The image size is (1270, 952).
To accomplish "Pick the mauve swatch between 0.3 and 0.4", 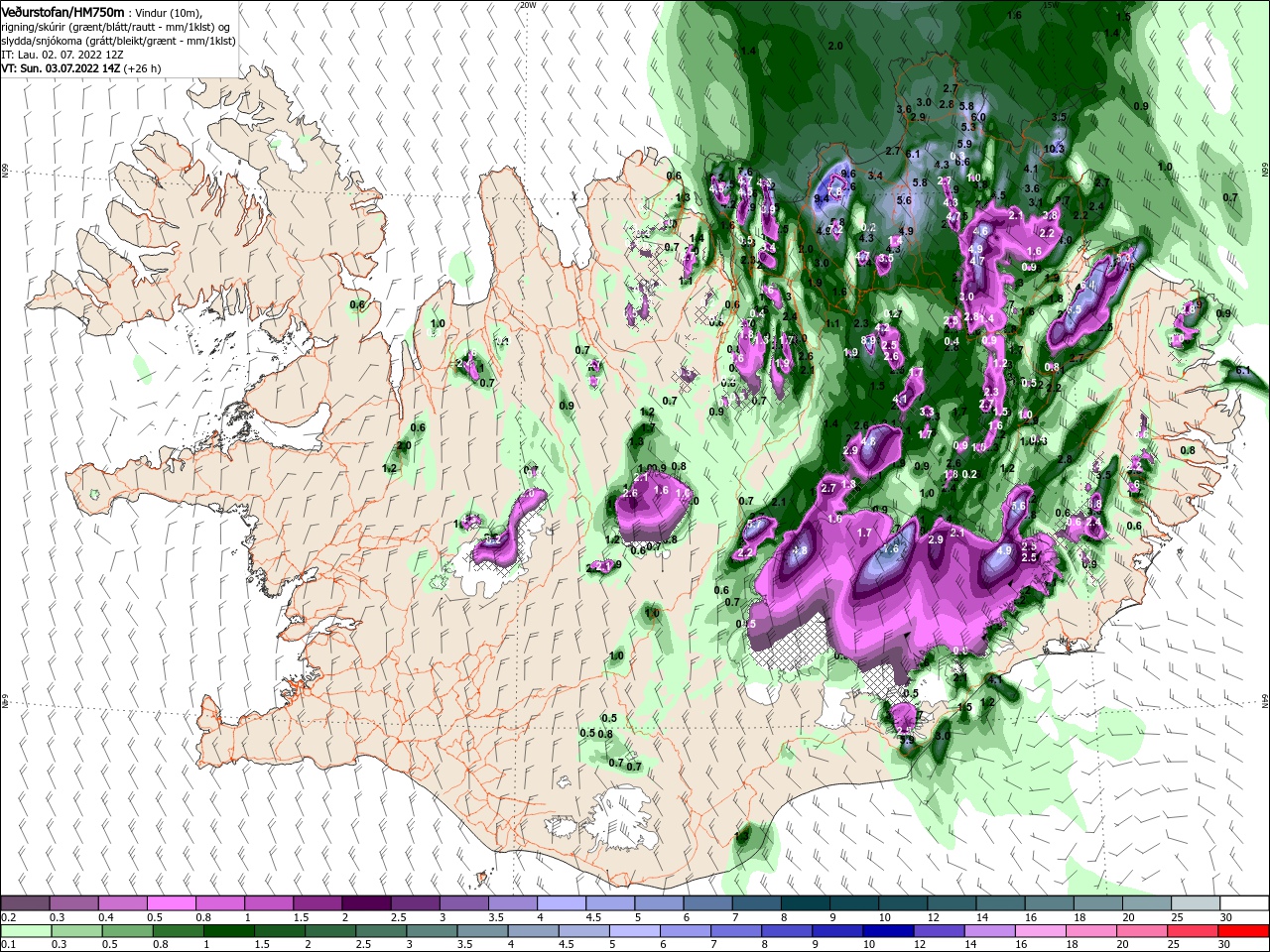I will click(73, 902).
